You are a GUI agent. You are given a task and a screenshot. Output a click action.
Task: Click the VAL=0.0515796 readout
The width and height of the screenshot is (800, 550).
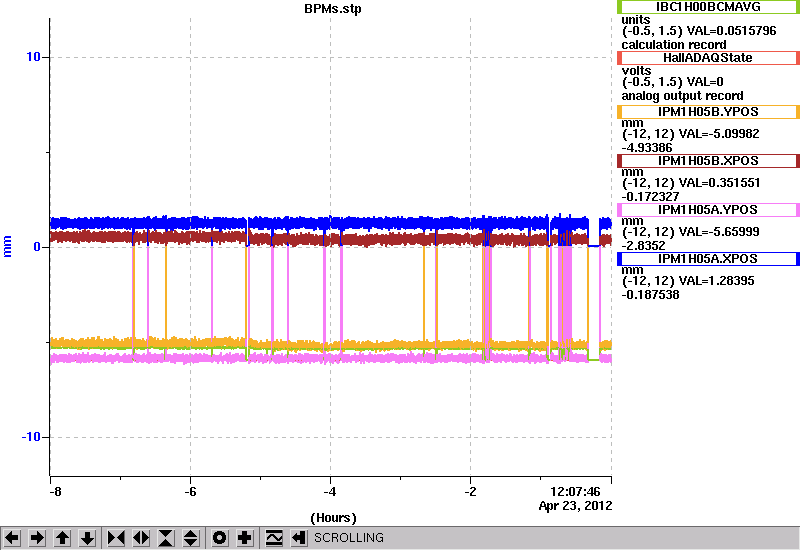pos(732,31)
